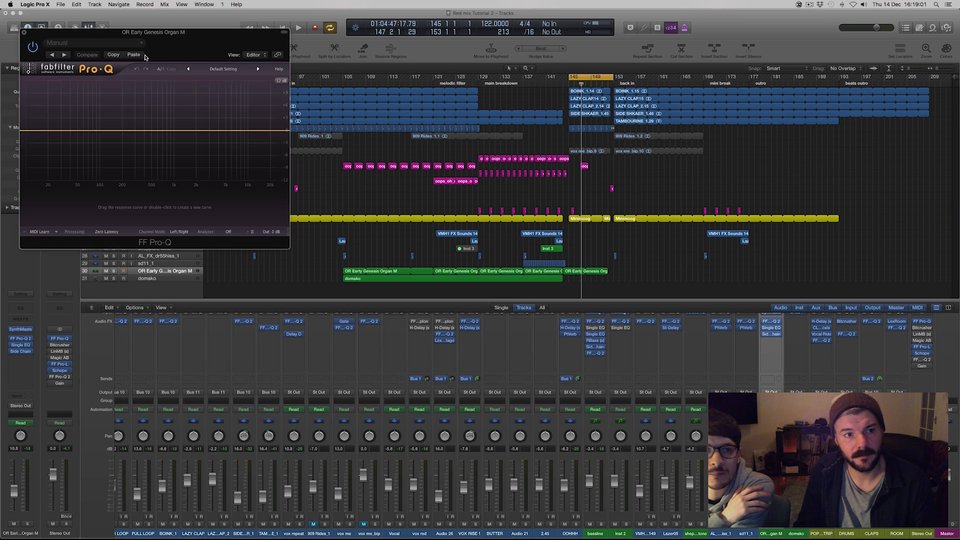Open the Default Setting preset menu in Pro-Q

(223, 69)
